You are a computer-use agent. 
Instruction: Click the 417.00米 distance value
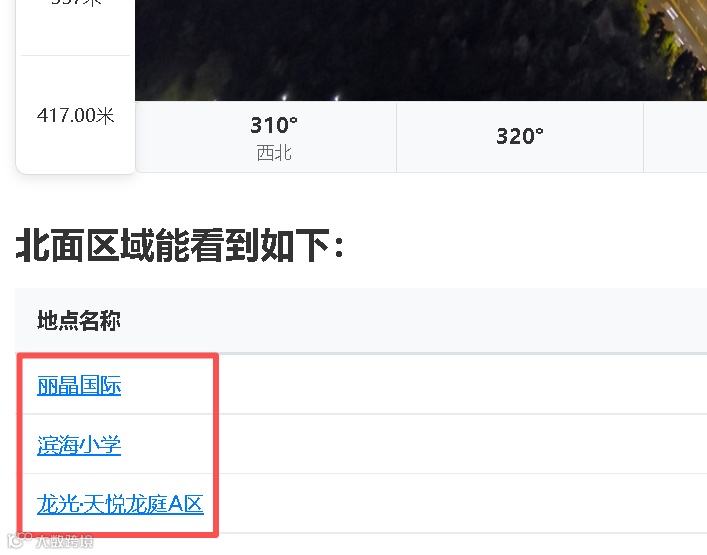(x=76, y=115)
